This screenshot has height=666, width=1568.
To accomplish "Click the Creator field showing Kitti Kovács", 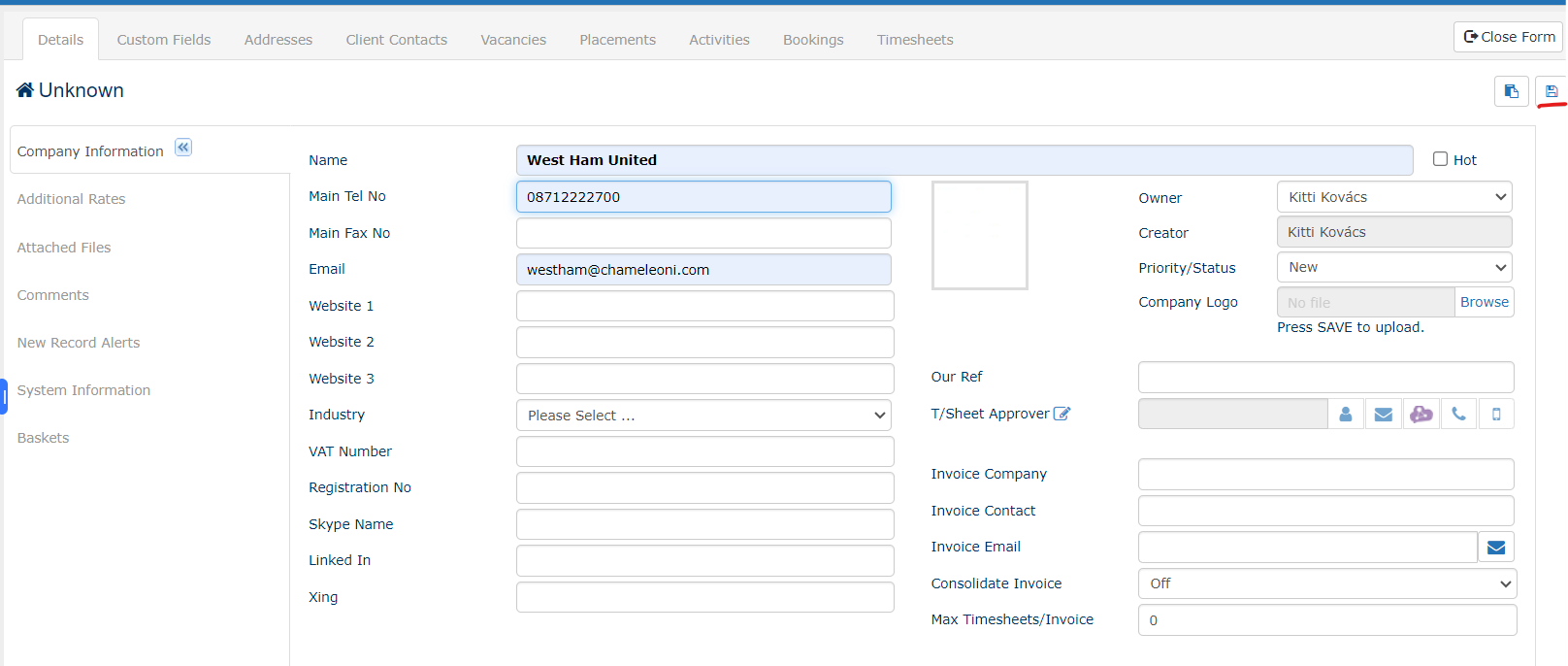I will coord(1394,232).
